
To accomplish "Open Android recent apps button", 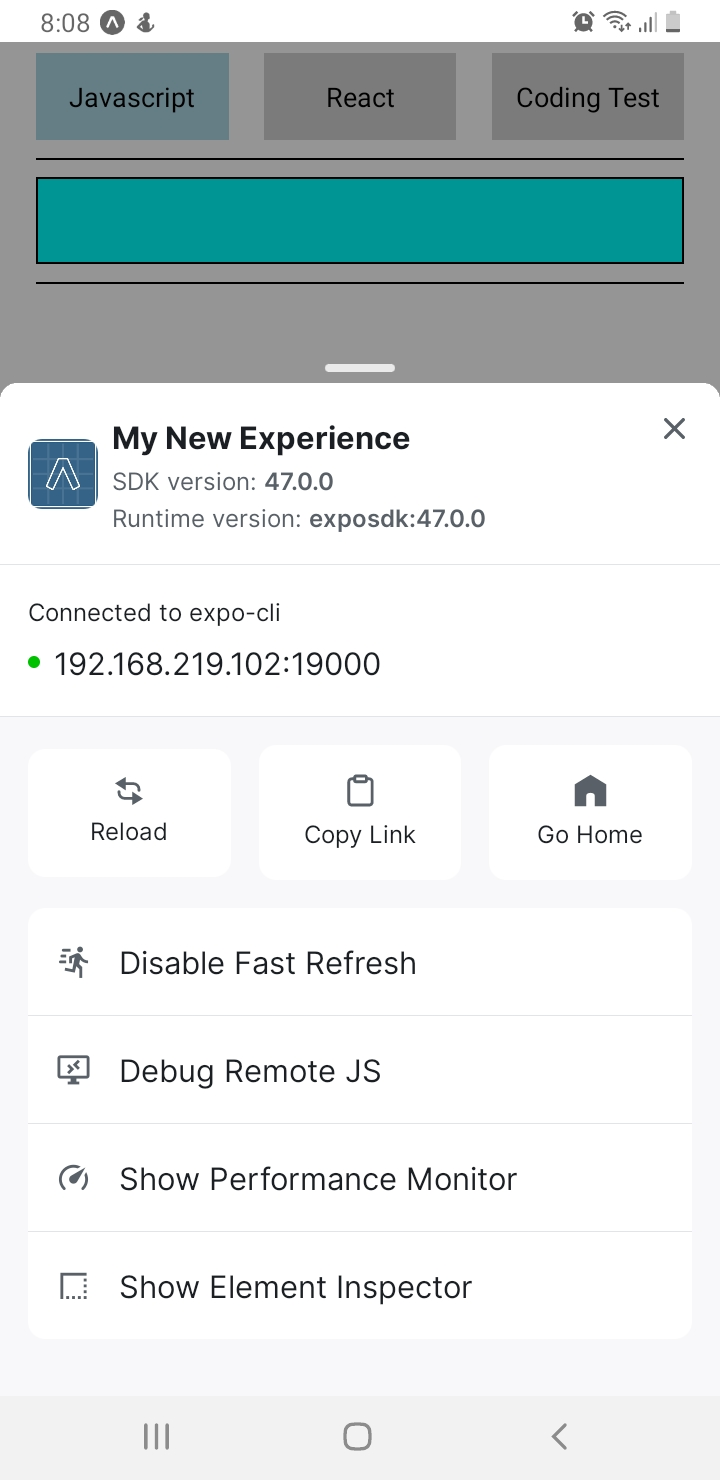I will click(x=156, y=1437).
